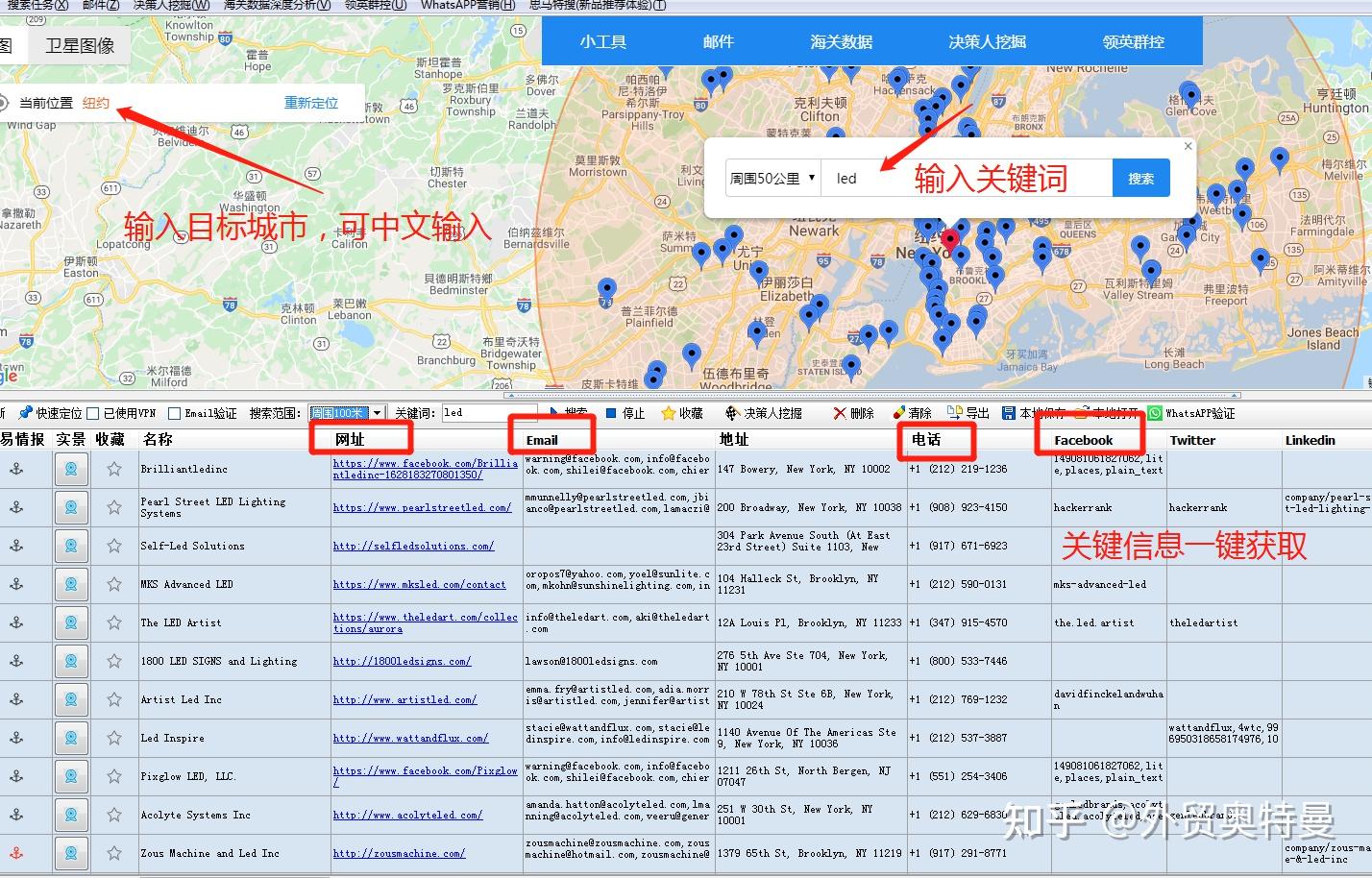Close the keyword search popup
The height and width of the screenshot is (878, 1372).
click(x=1188, y=146)
